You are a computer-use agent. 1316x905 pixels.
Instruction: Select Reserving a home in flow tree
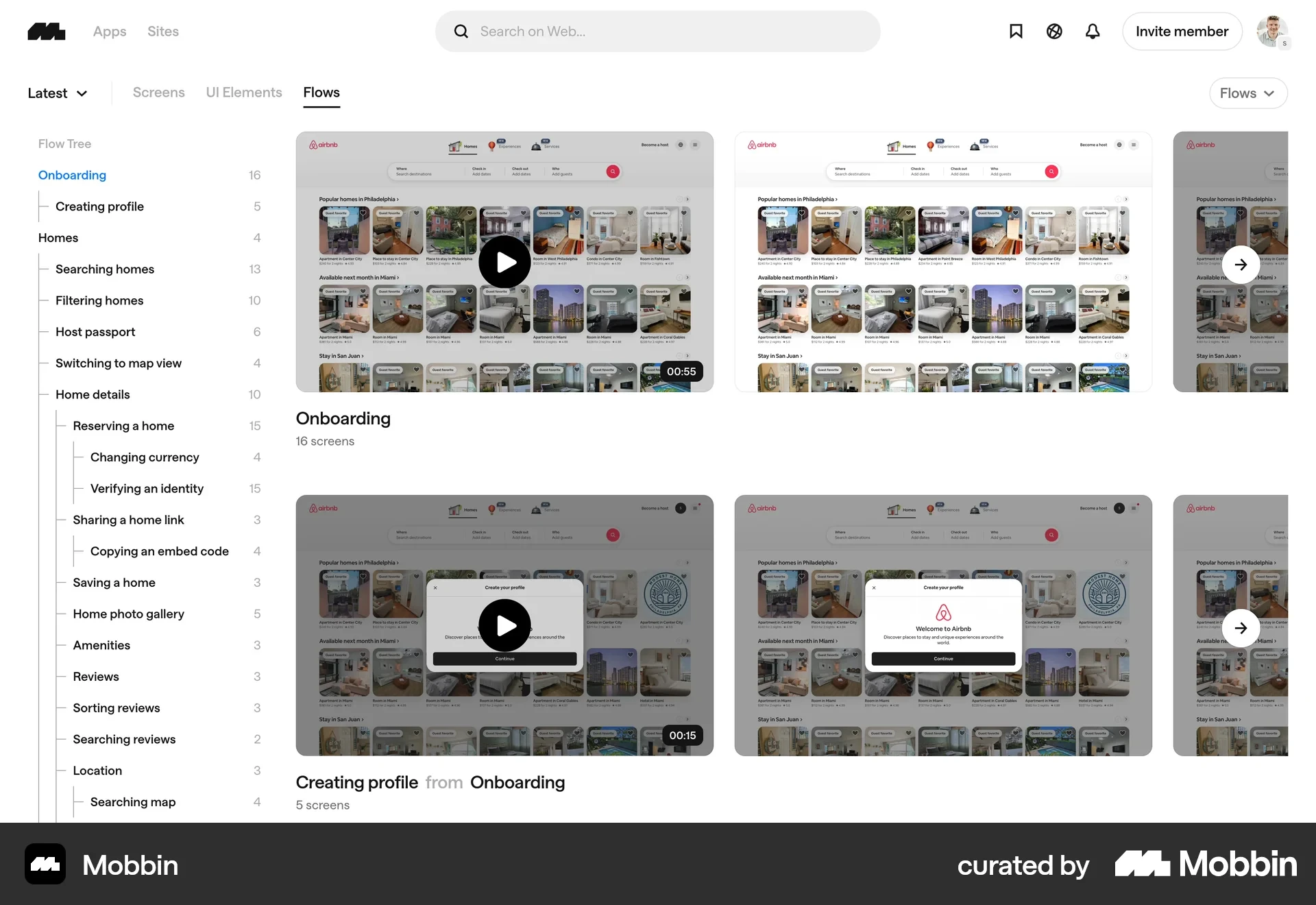123,426
